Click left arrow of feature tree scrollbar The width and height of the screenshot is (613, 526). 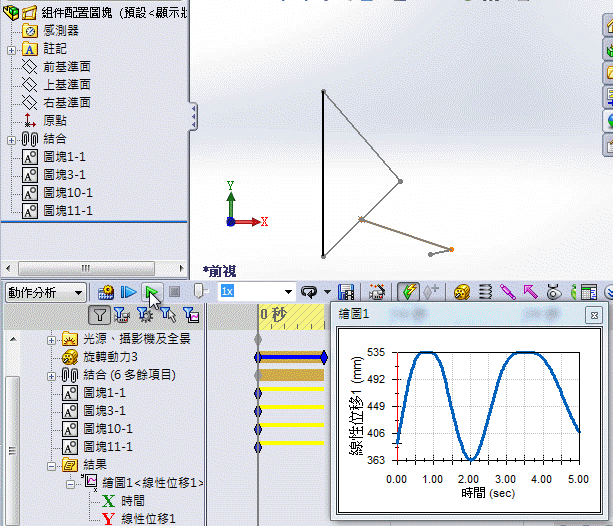[x=8, y=268]
